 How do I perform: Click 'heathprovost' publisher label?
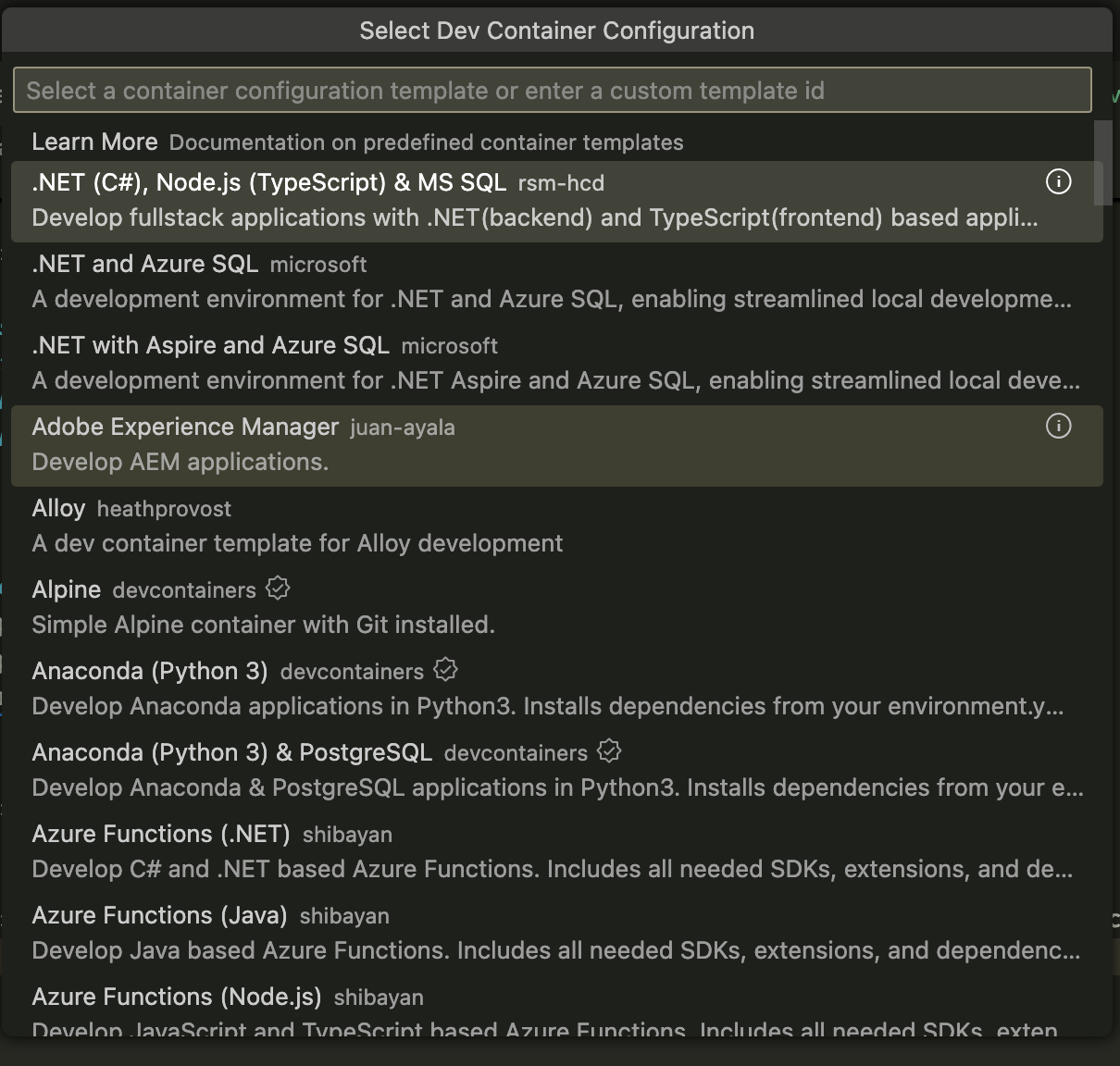pos(164,509)
